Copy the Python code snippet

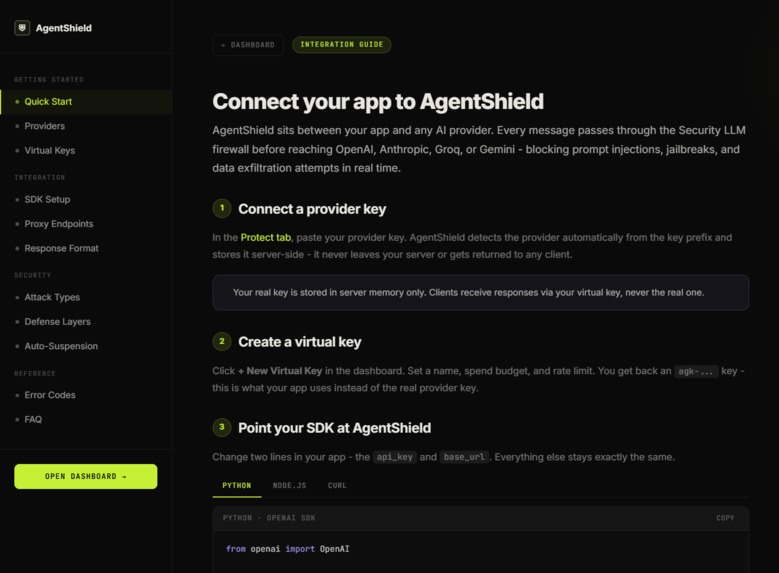(x=725, y=518)
